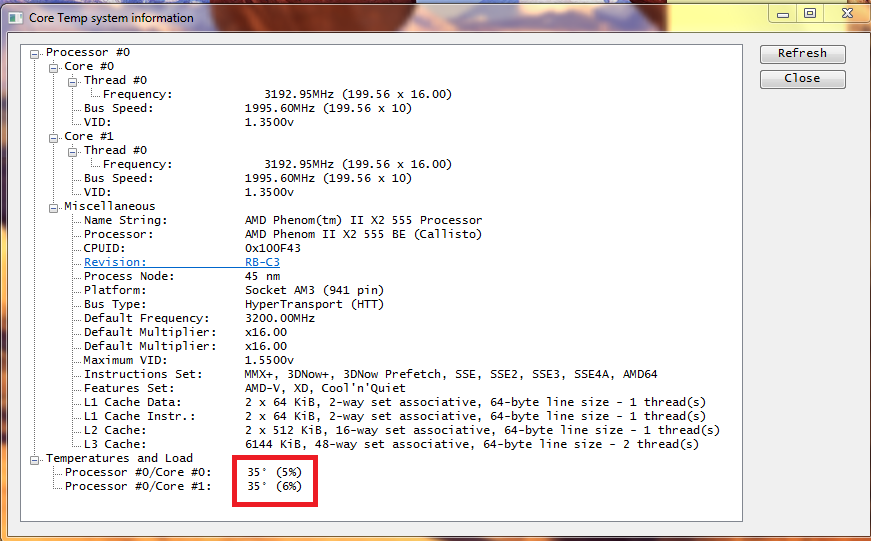Select Temperatures and Load label
The image size is (871, 541).
click(119, 458)
